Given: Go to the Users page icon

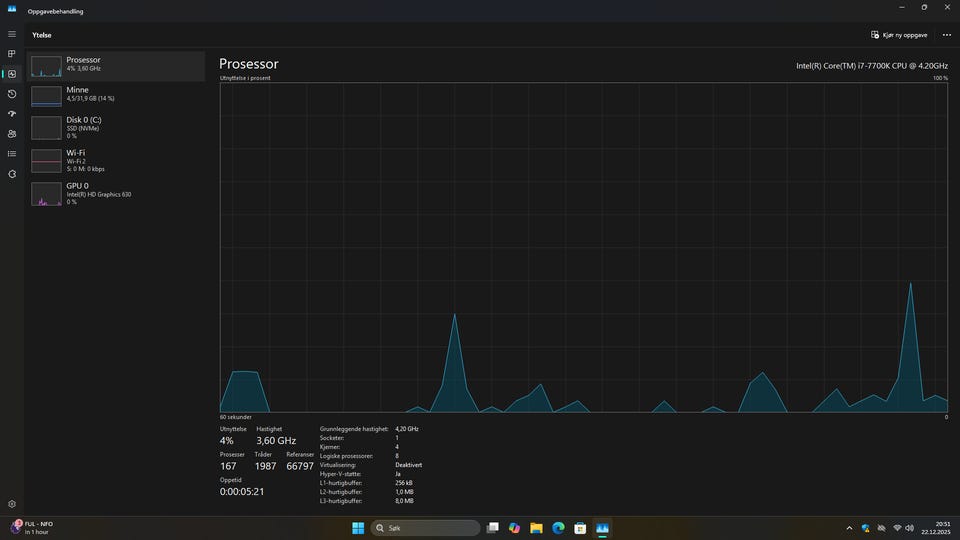Looking at the screenshot, I should click(12, 134).
